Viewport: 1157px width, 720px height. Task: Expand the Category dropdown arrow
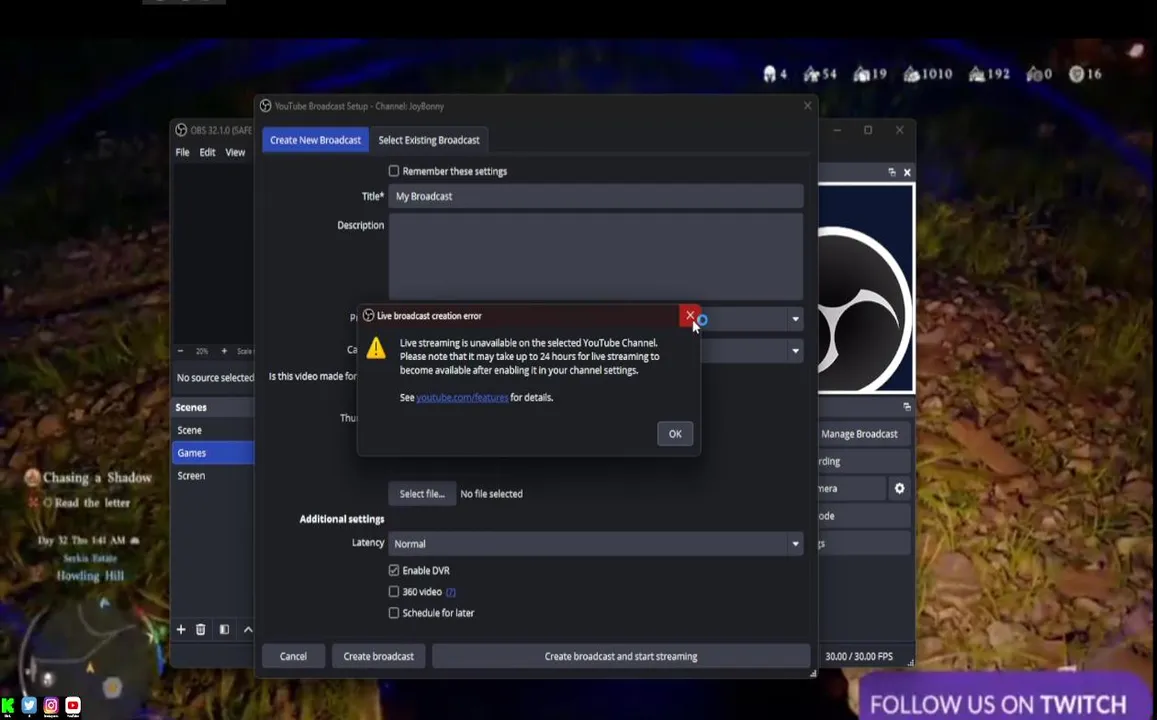[x=795, y=351]
